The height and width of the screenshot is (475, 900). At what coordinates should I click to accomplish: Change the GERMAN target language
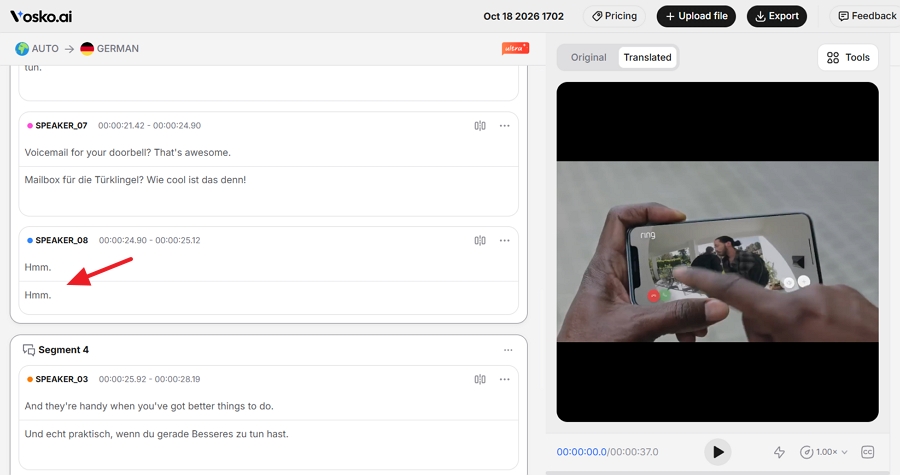pyautogui.click(x=110, y=49)
